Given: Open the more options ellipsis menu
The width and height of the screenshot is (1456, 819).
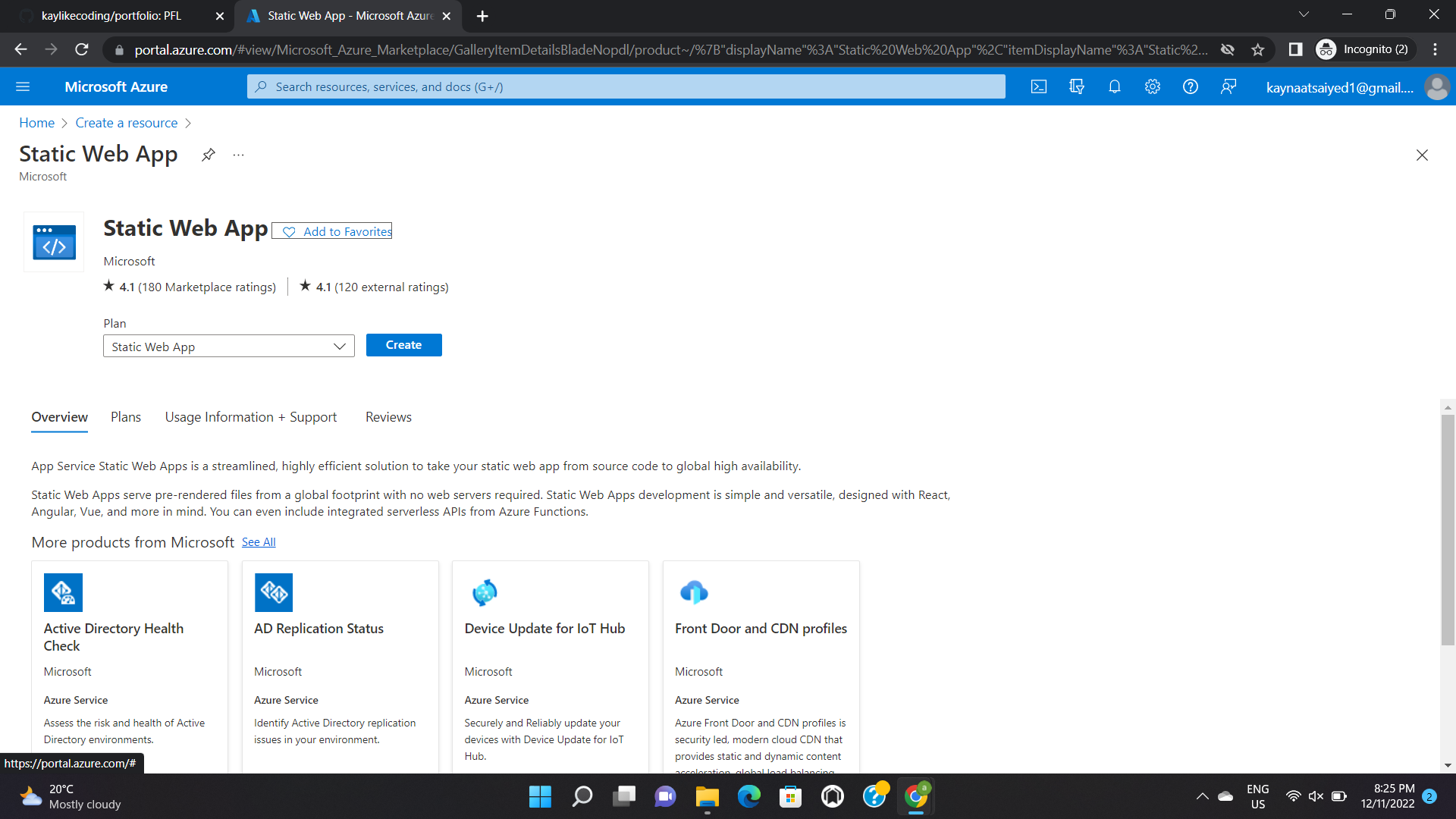Looking at the screenshot, I should click(239, 155).
